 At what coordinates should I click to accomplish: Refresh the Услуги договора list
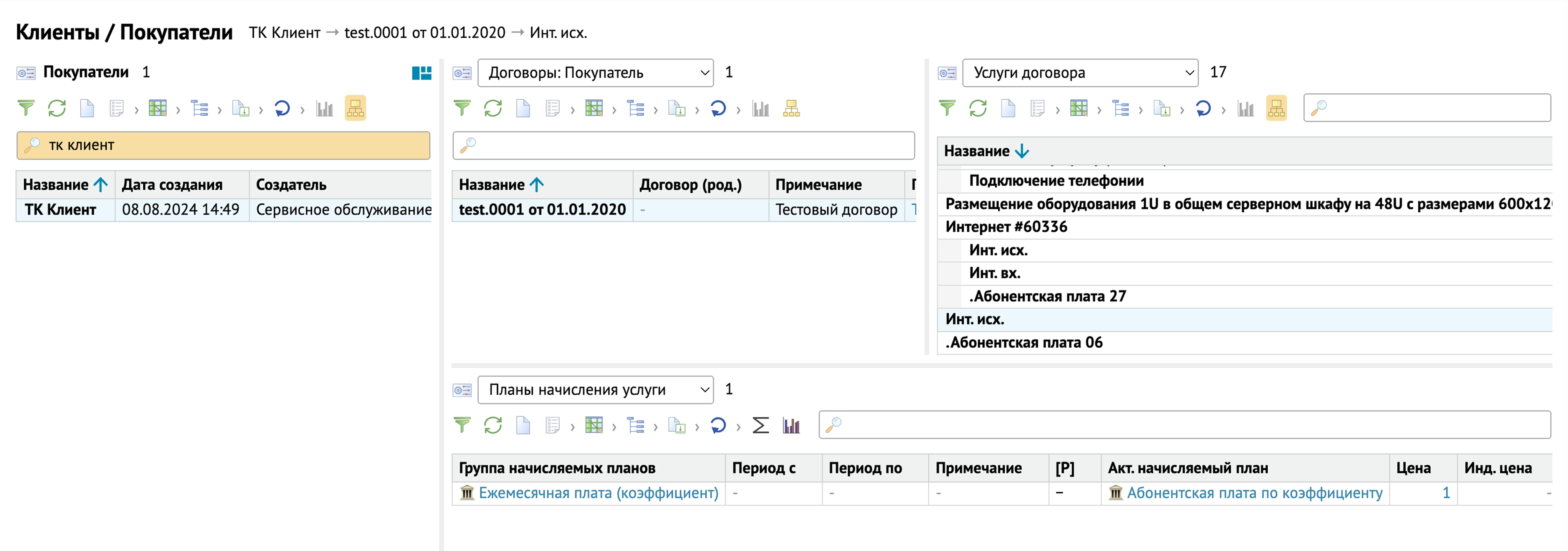[x=978, y=108]
